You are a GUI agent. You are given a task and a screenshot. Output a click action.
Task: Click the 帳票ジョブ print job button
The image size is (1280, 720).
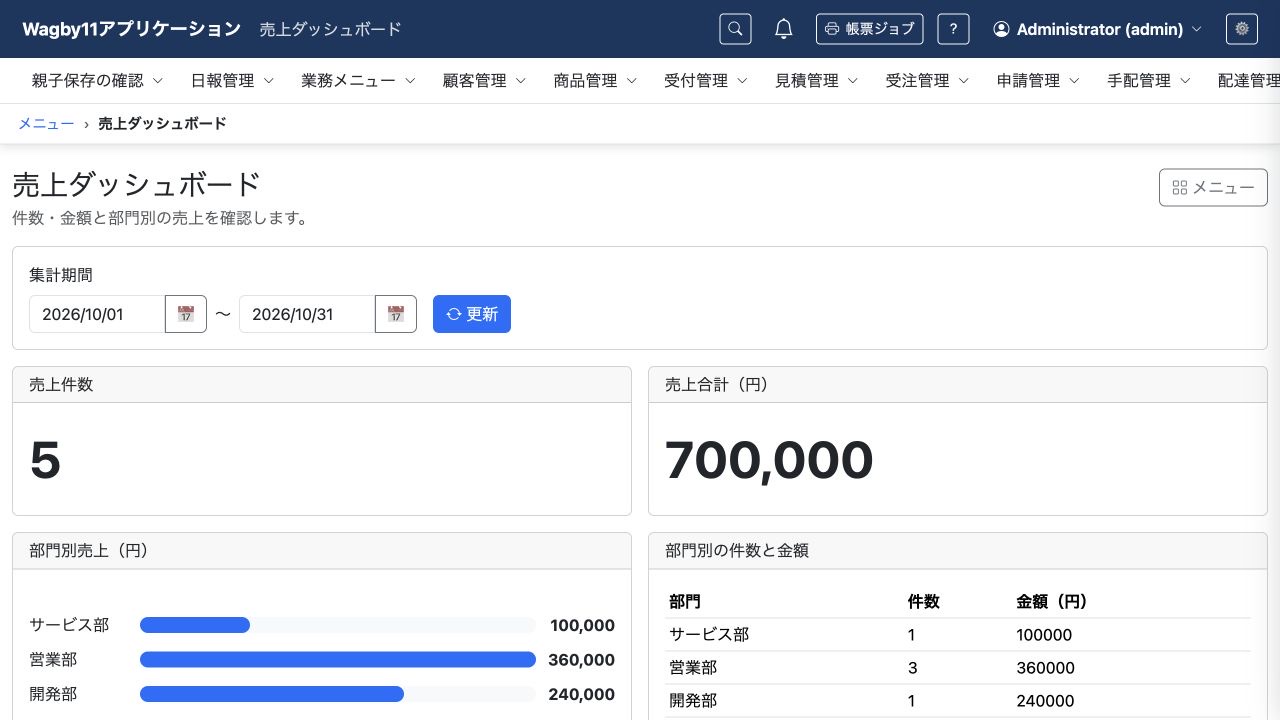tap(870, 29)
